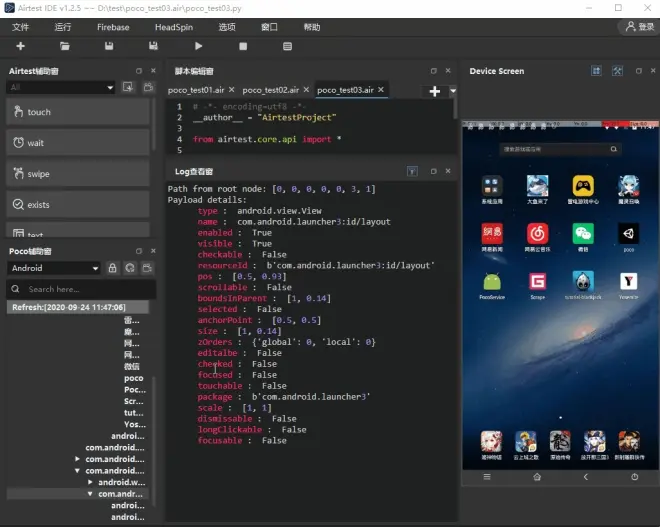
Task: Insert a touch command
Action: tap(78, 112)
